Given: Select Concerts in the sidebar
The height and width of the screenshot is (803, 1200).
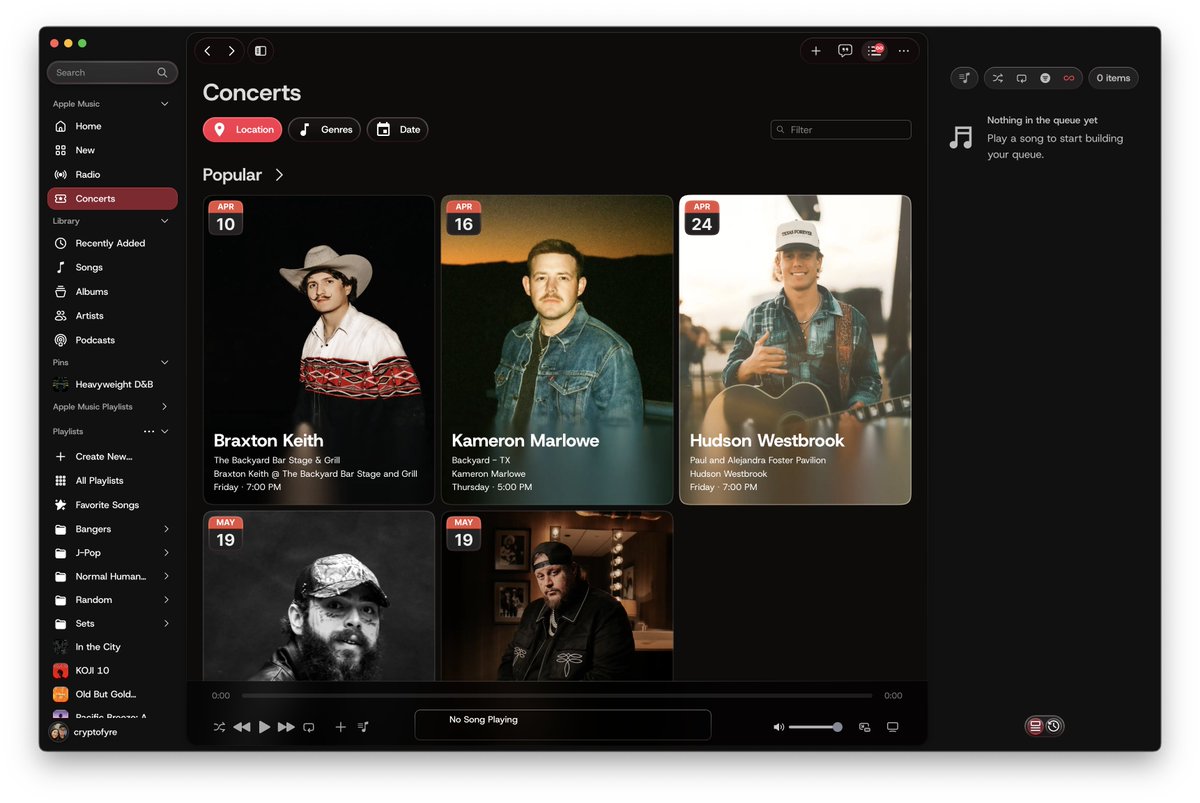Looking at the screenshot, I should pos(112,198).
